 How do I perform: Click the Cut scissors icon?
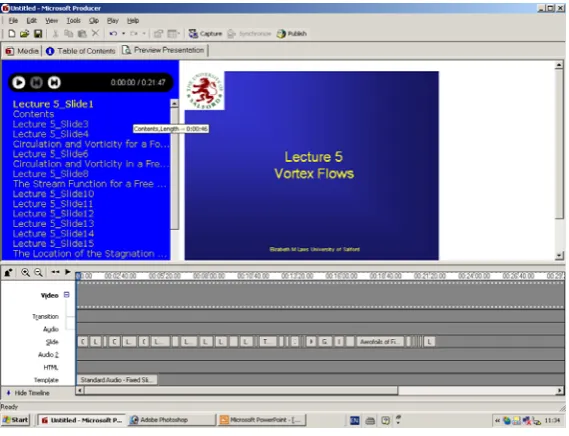pos(56,34)
